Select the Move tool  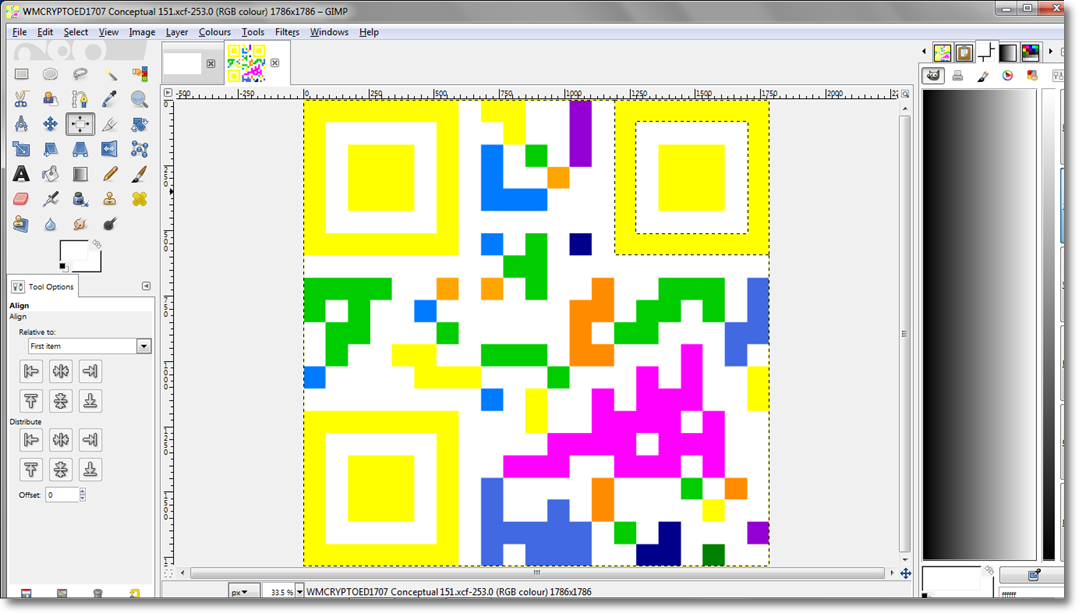click(50, 124)
